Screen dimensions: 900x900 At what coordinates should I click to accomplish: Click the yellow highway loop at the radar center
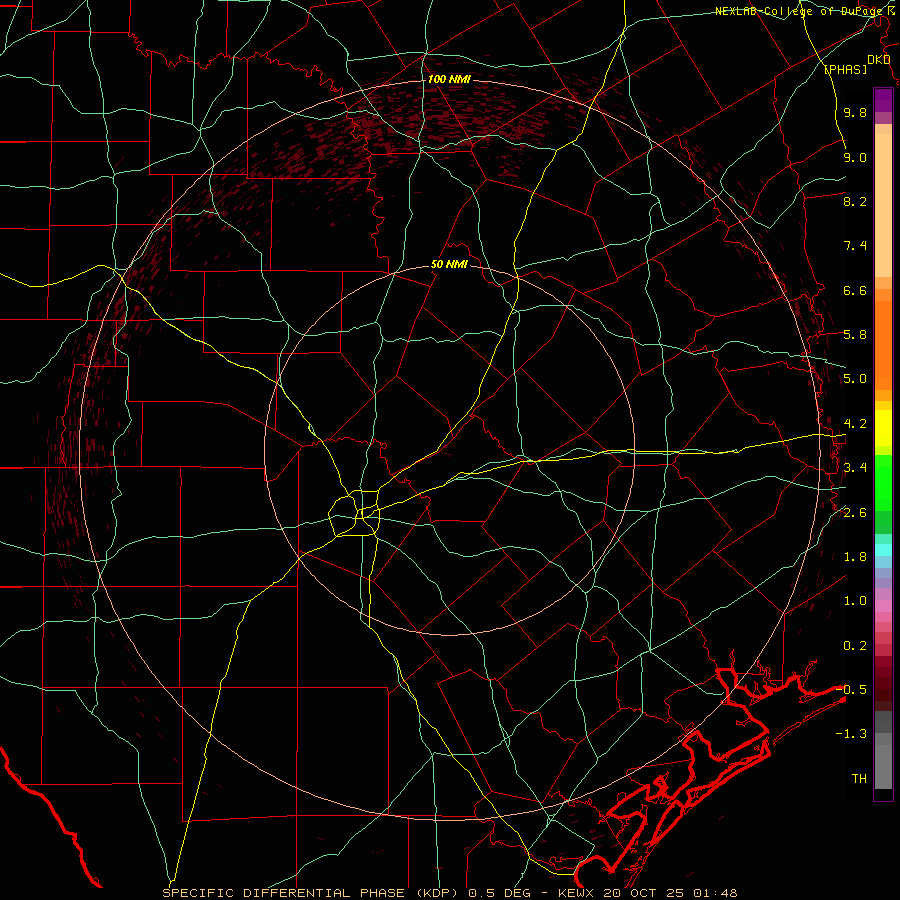point(356,511)
